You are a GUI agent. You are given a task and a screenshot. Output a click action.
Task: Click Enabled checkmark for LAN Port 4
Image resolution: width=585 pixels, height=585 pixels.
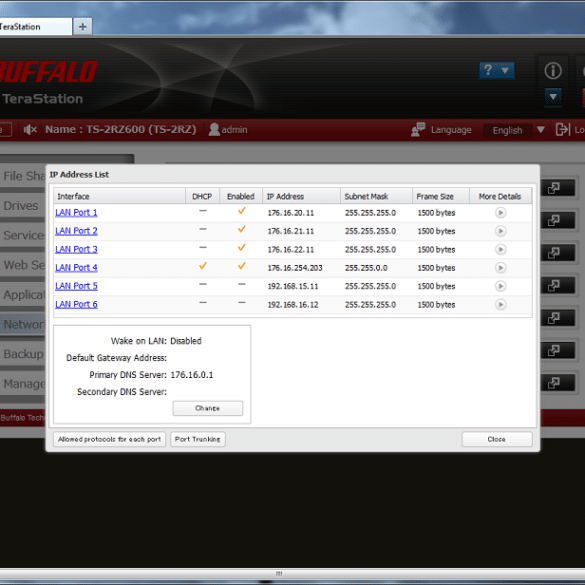pos(242,266)
